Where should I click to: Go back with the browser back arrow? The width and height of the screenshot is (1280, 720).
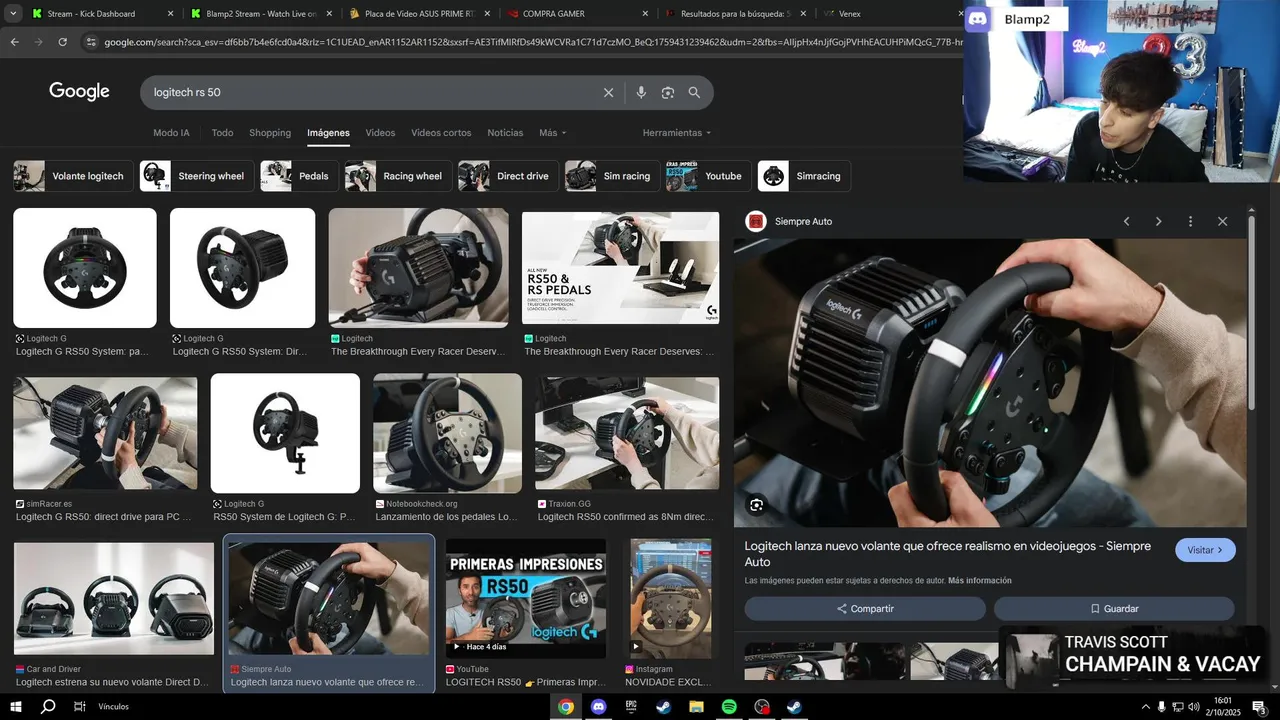pos(14,42)
